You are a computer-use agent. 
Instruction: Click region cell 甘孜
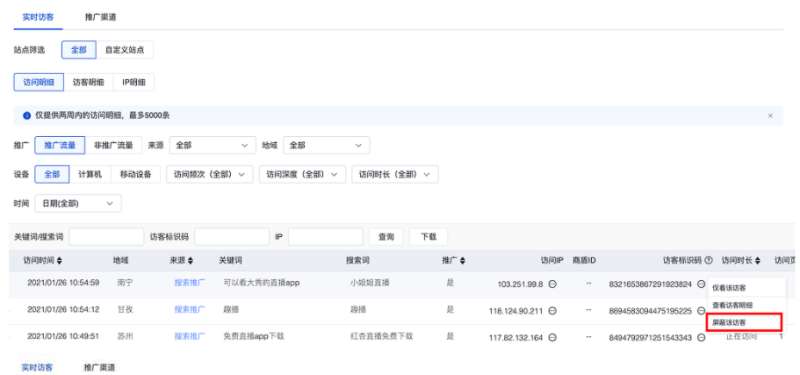coord(124,309)
